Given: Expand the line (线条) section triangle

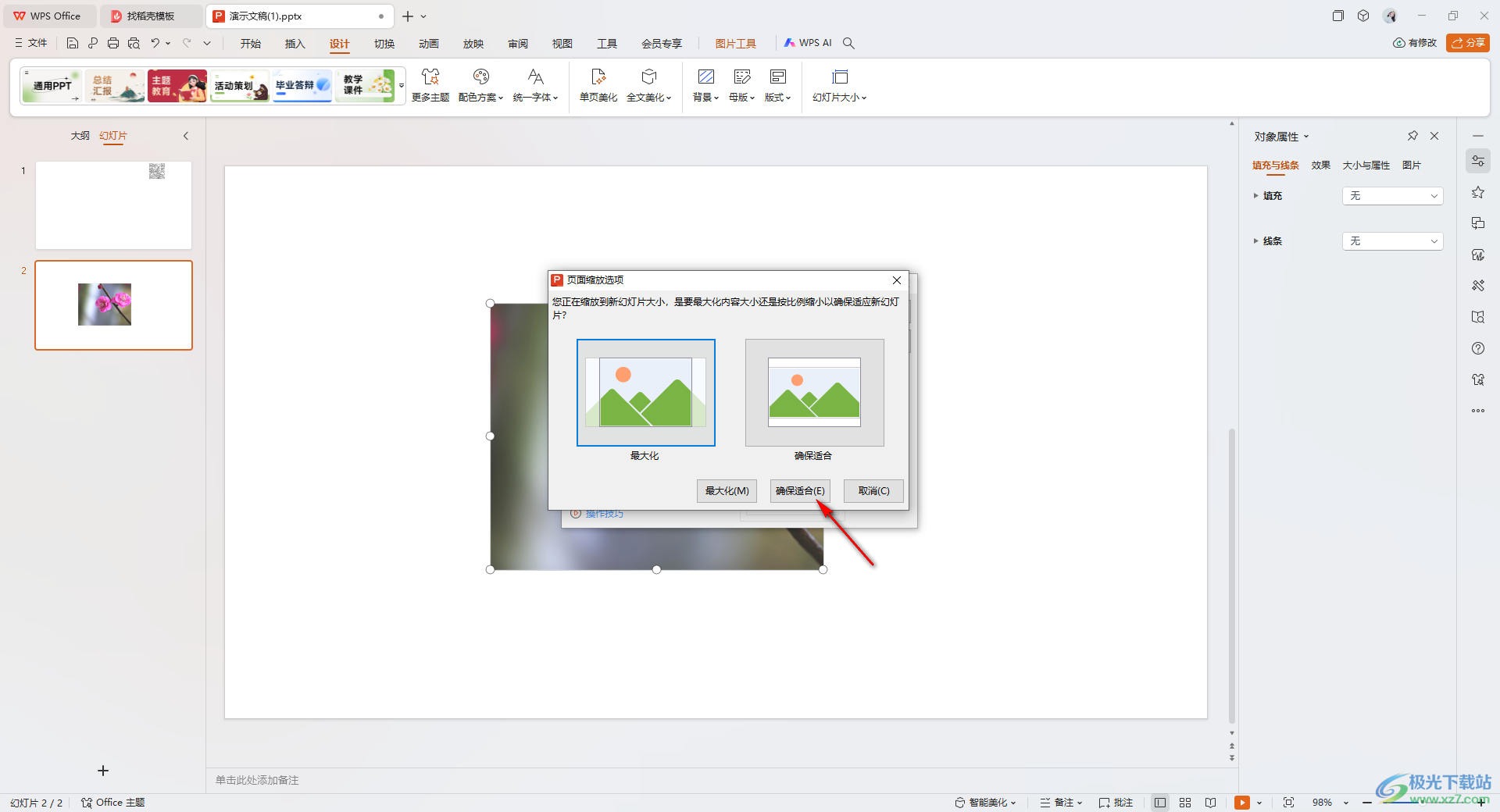Looking at the screenshot, I should coord(1256,241).
